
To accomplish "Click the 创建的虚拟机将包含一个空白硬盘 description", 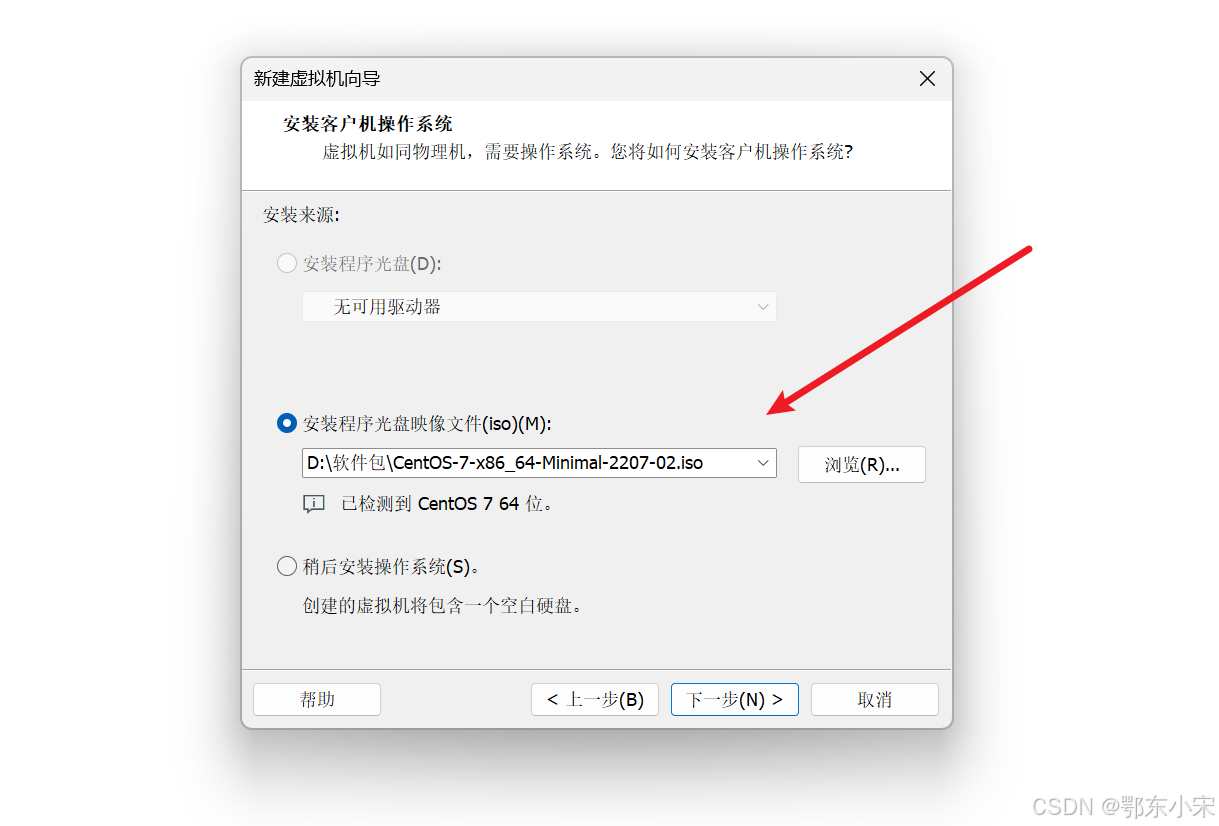I will 442,606.
